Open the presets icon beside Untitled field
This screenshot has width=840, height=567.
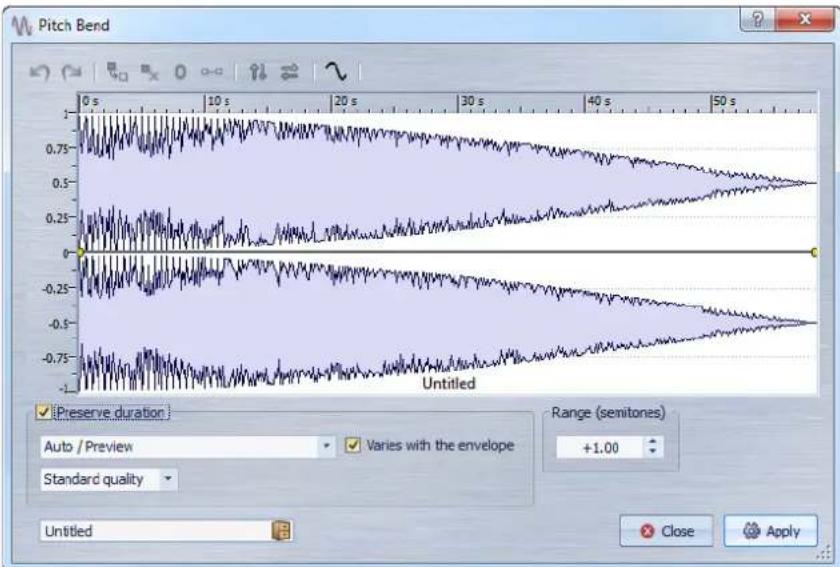pos(281,531)
